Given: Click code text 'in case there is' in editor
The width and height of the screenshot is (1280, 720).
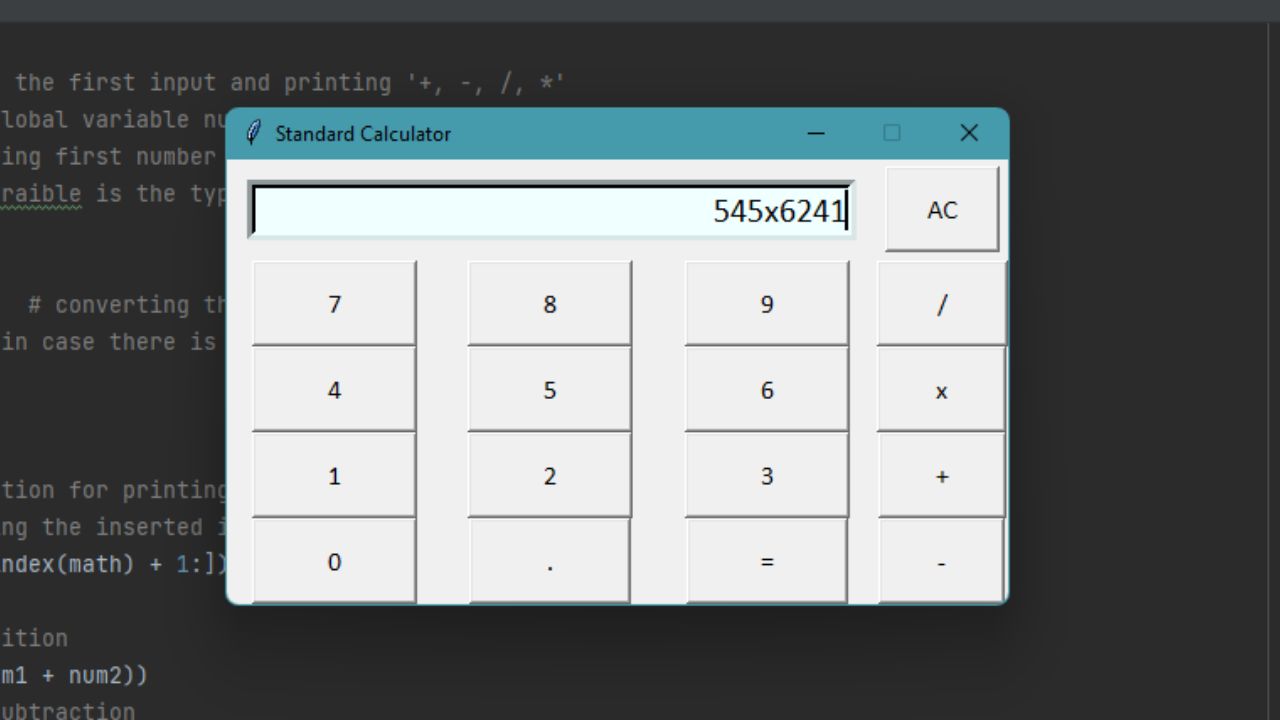Looking at the screenshot, I should [x=109, y=342].
